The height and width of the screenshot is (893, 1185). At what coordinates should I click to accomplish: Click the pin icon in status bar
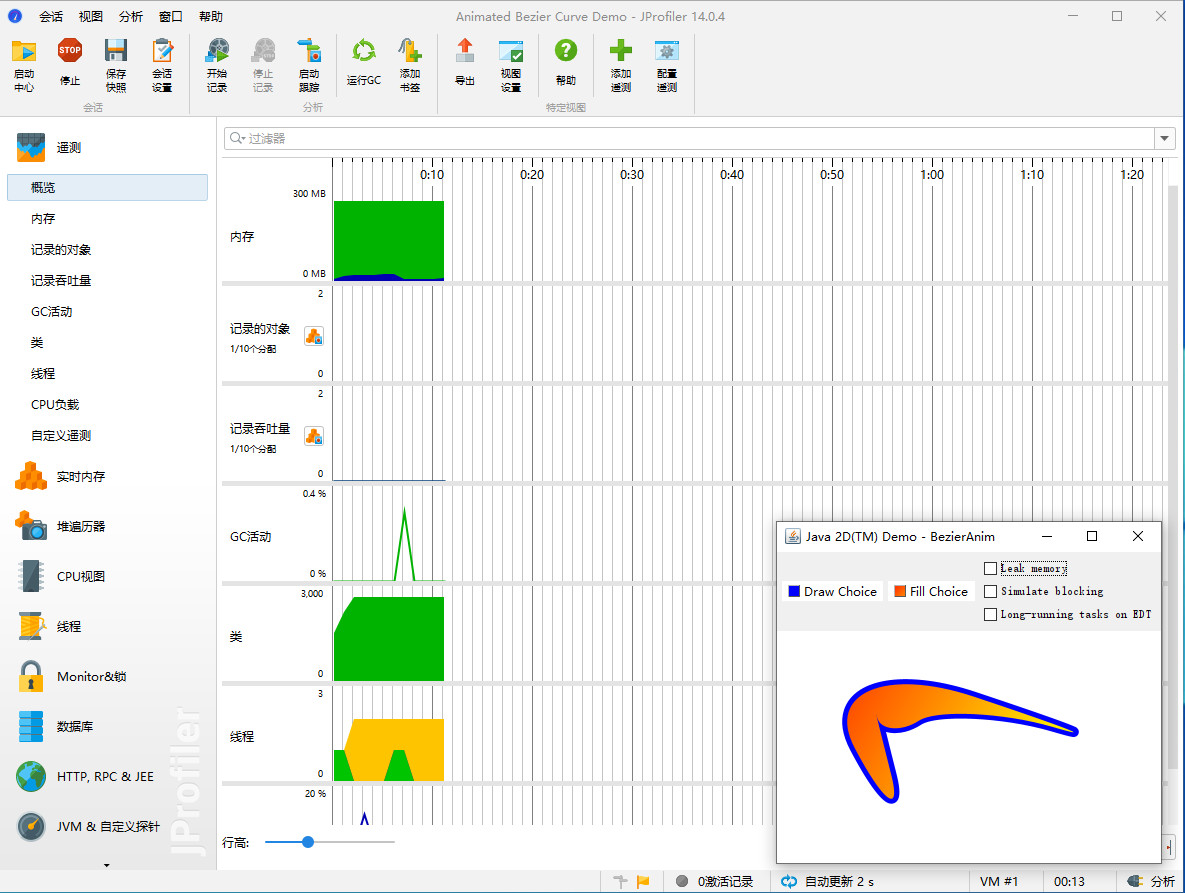click(x=620, y=881)
